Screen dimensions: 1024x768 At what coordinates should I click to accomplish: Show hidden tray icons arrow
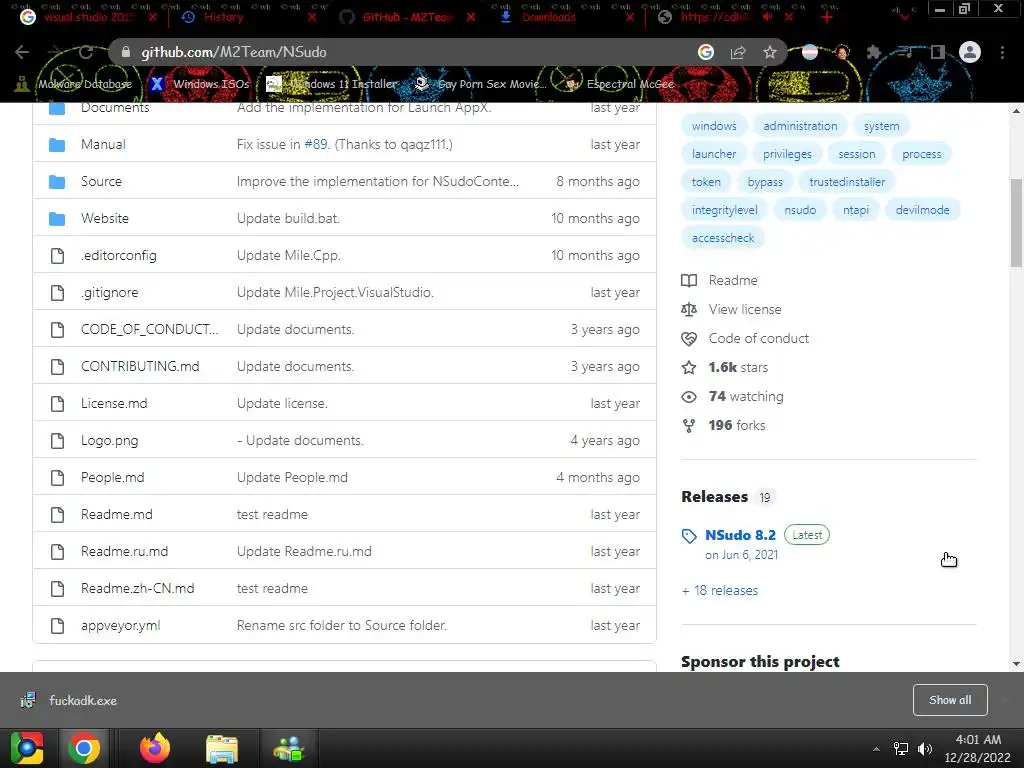click(x=876, y=749)
